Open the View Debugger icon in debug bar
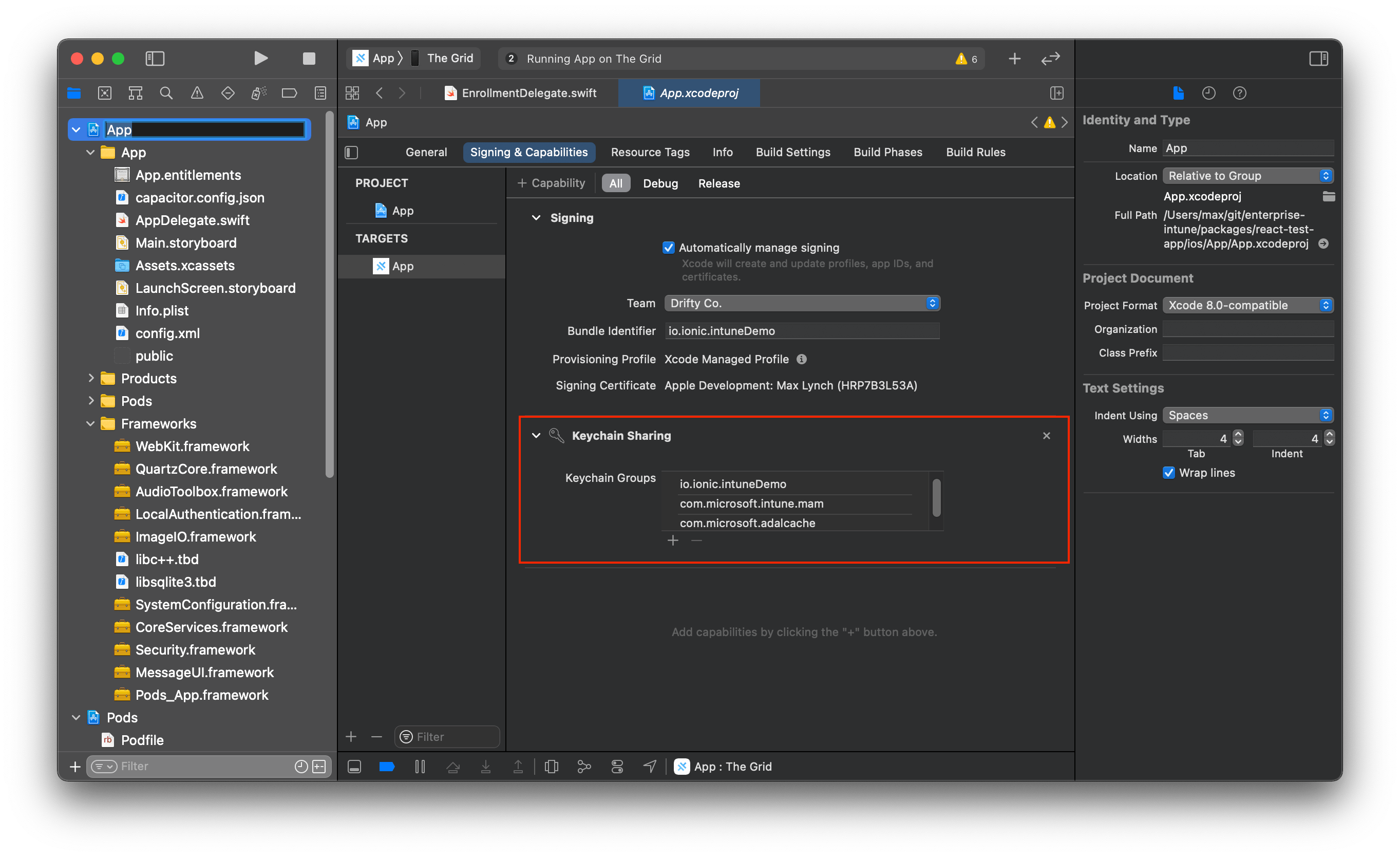Image resolution: width=1400 pixels, height=857 pixels. click(x=551, y=766)
